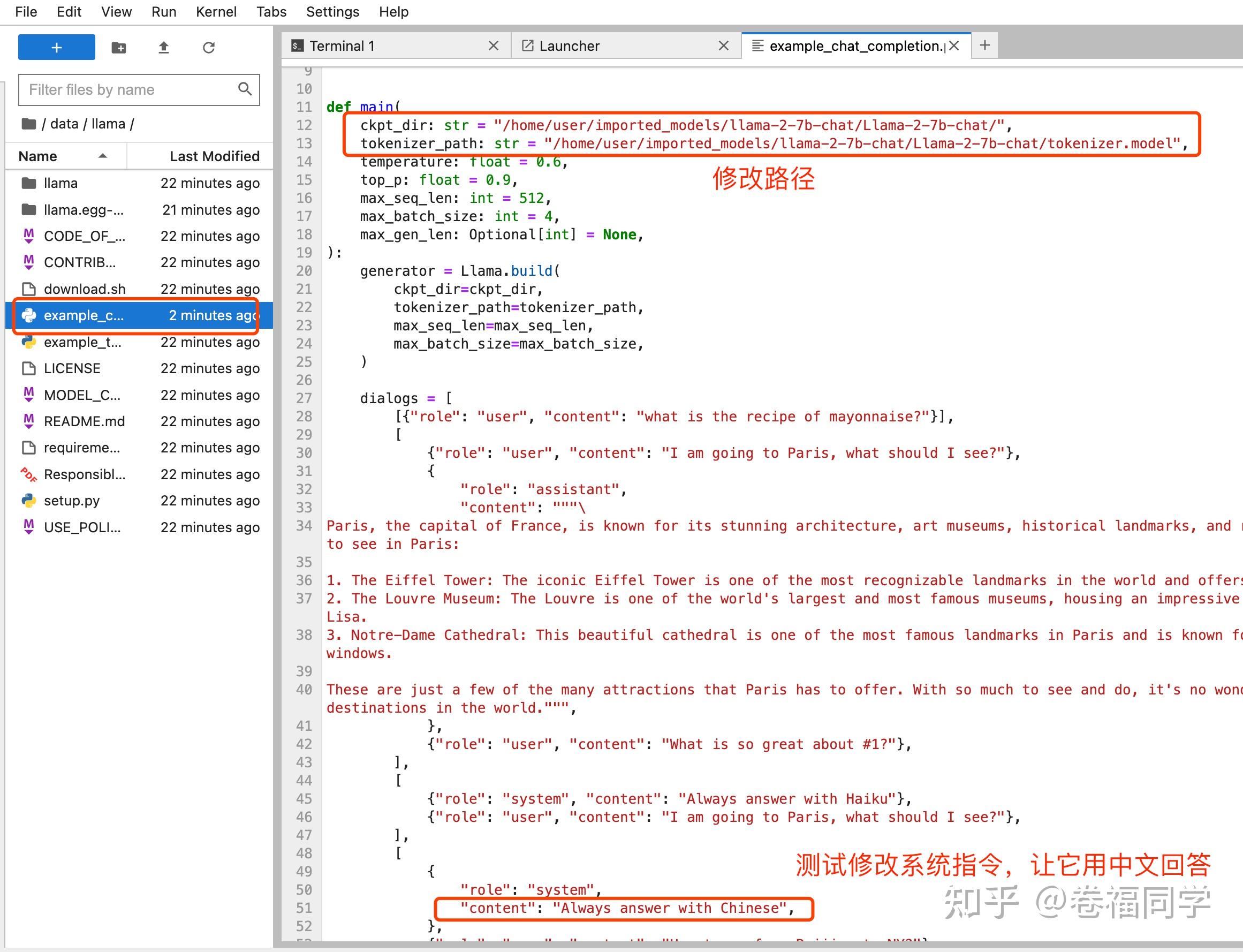1243x952 pixels.
Task: Click the llama.egg-... folder name
Action: point(84,210)
